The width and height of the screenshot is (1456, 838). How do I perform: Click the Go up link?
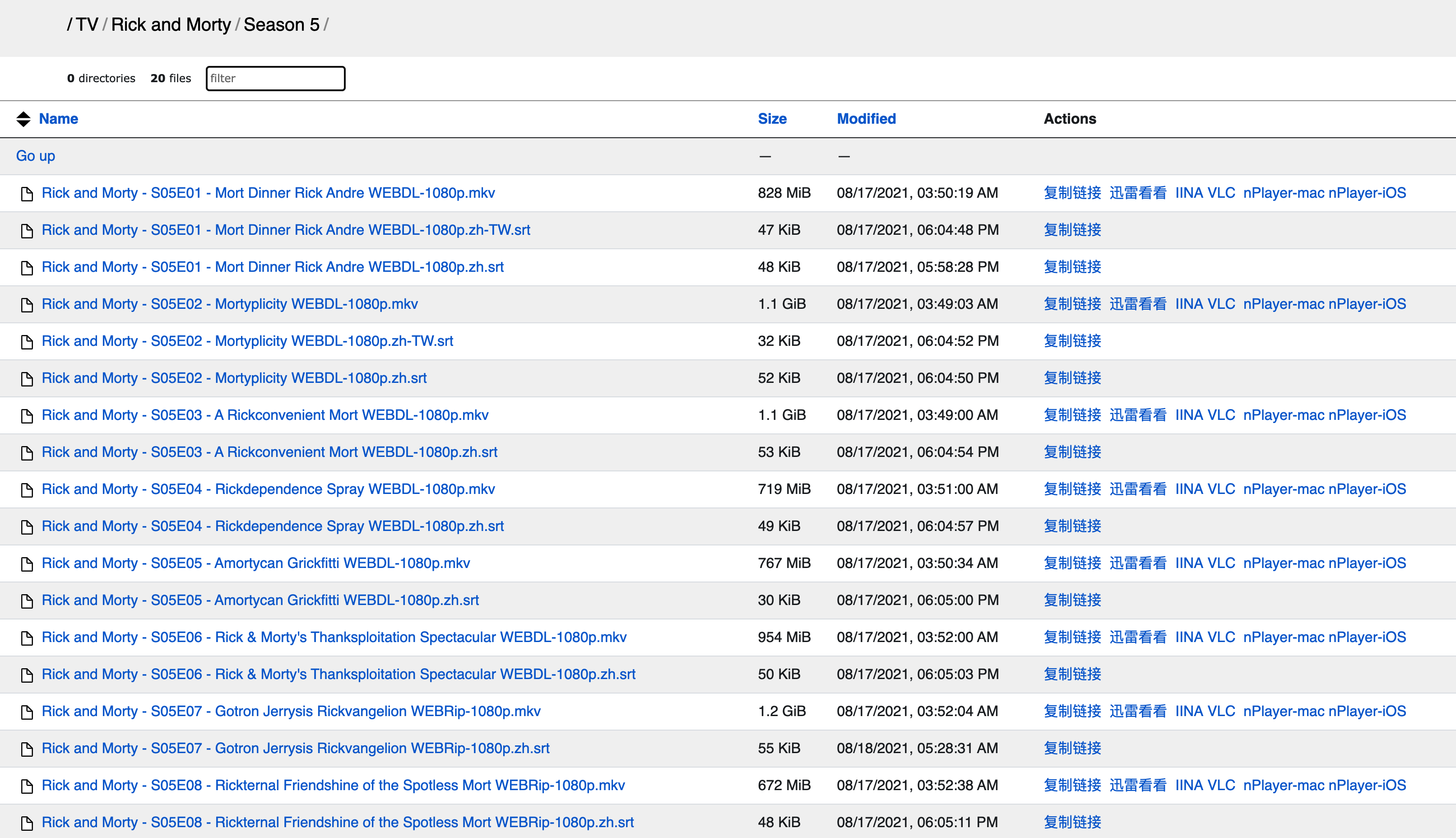coord(36,156)
